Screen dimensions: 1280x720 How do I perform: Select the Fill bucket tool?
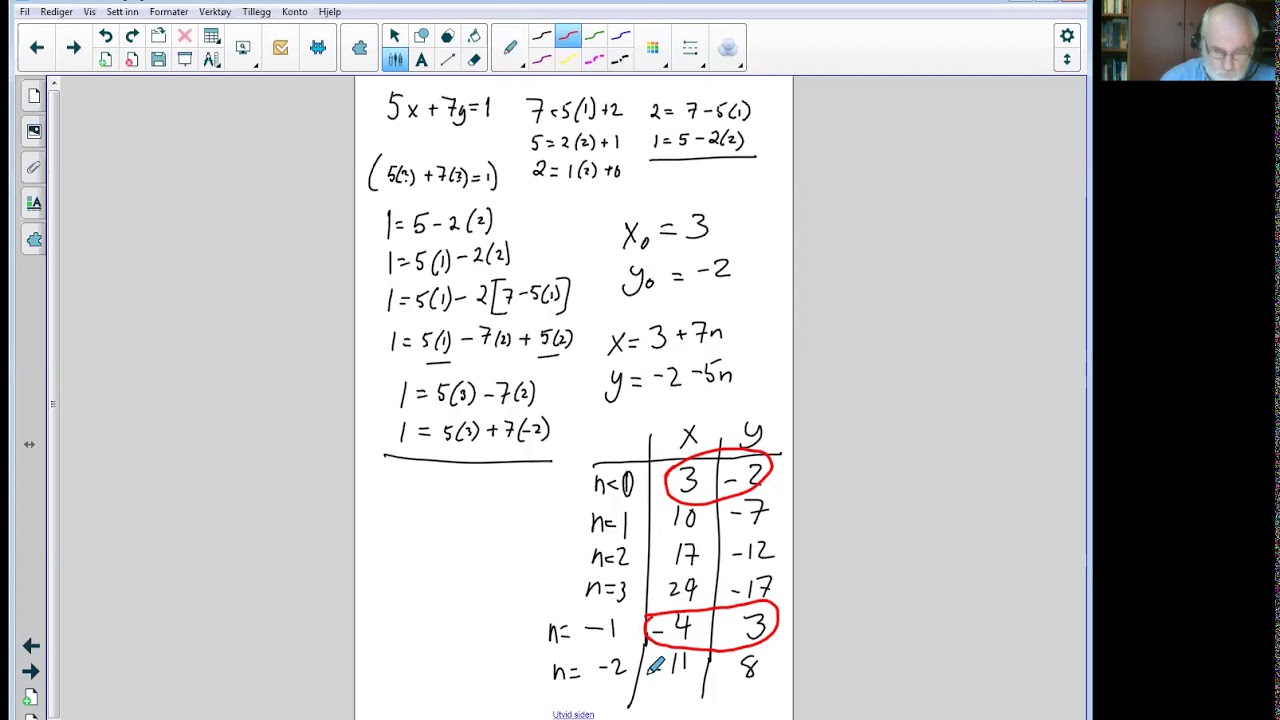tap(474, 36)
